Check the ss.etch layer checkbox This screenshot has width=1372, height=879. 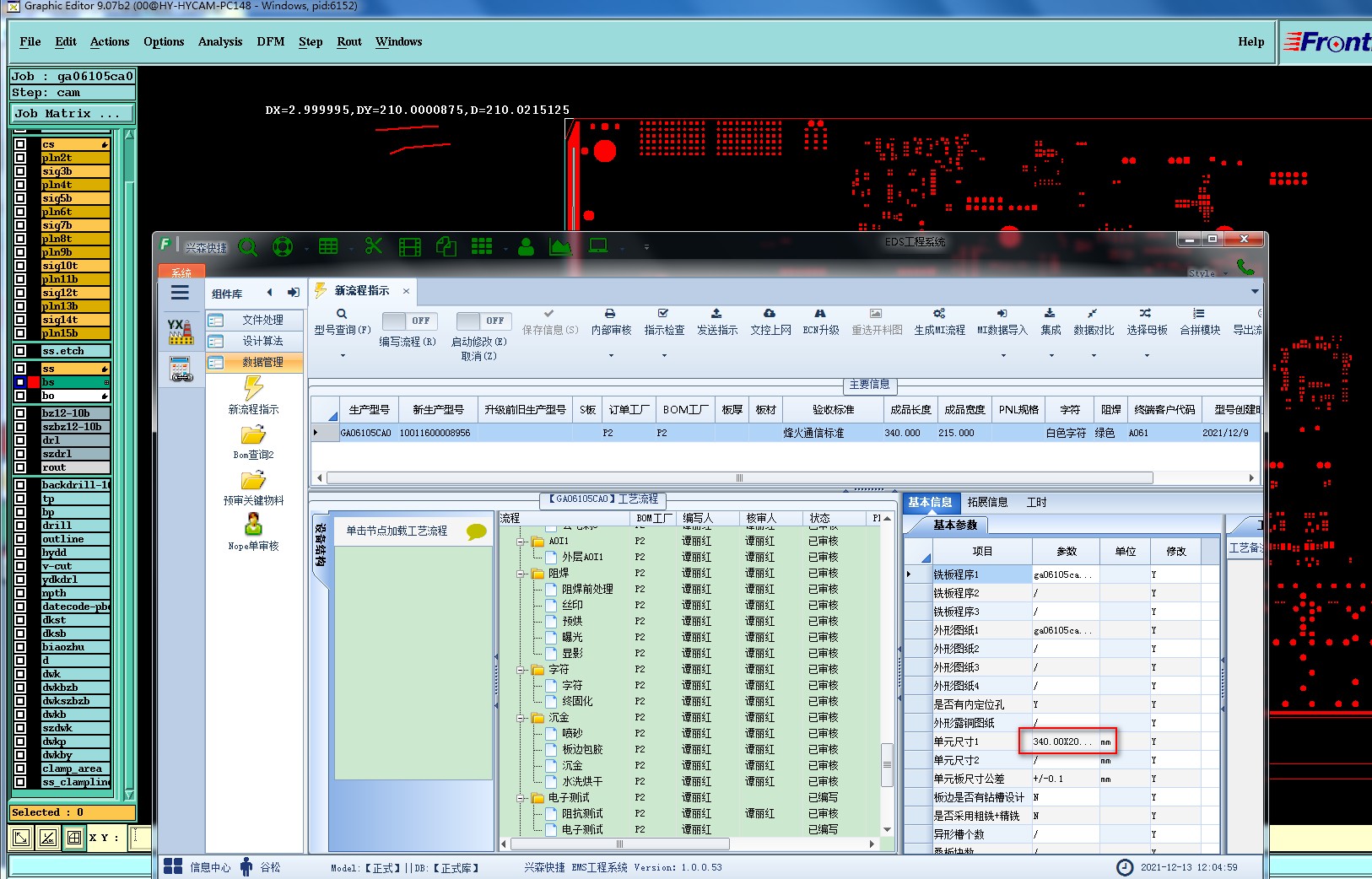20,351
